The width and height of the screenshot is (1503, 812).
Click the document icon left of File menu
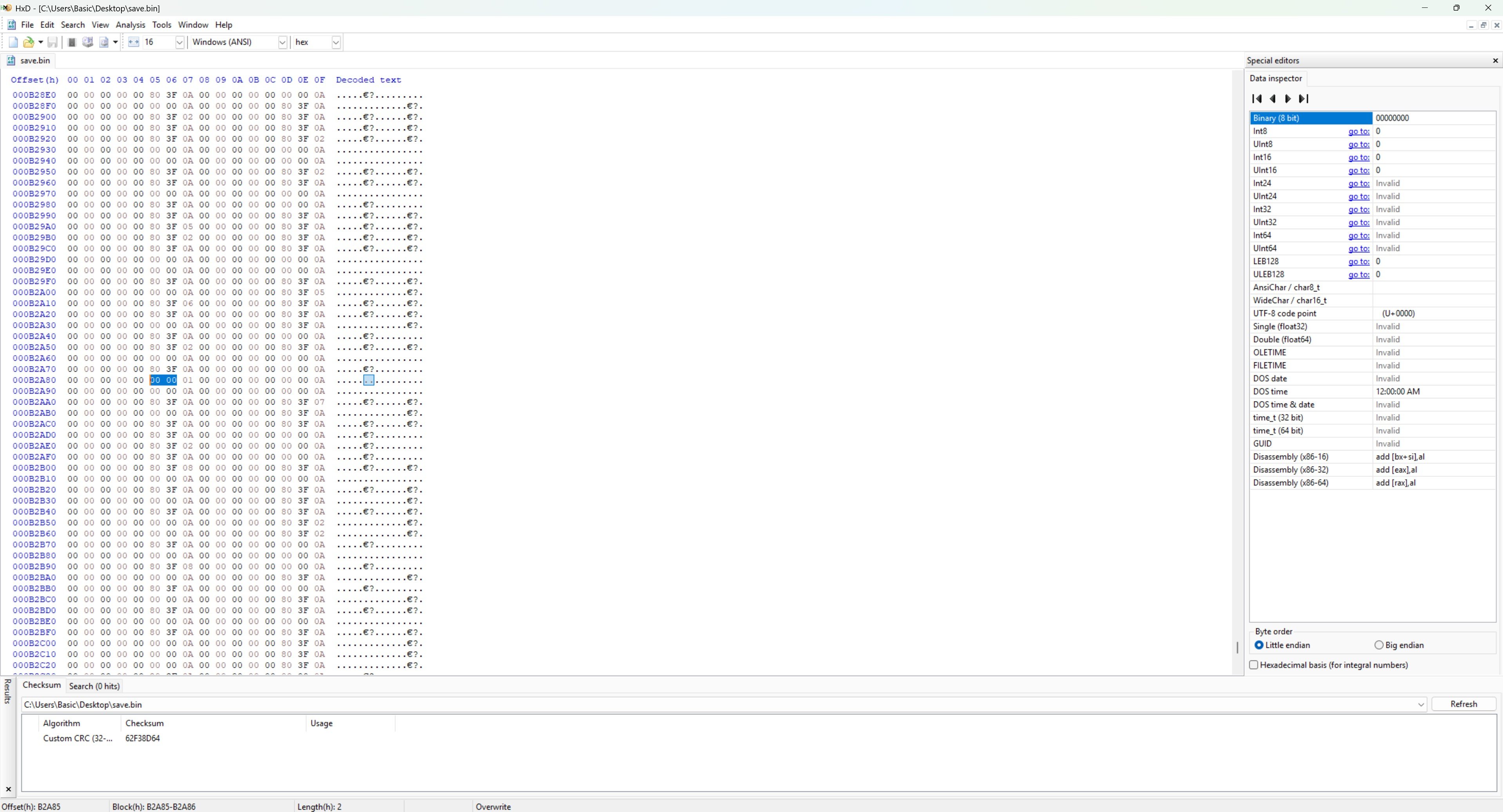click(11, 25)
